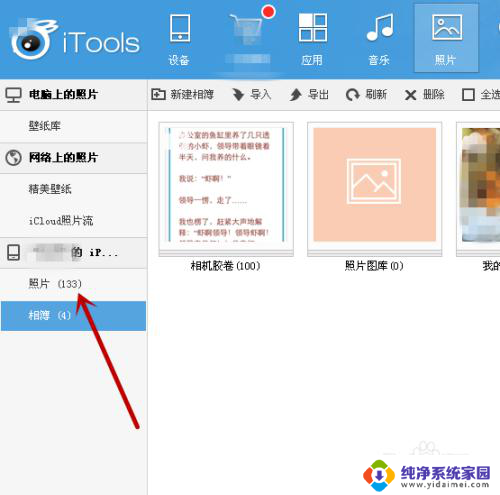
Task: Tick the 全选 select-all checkbox
Action: point(468,95)
